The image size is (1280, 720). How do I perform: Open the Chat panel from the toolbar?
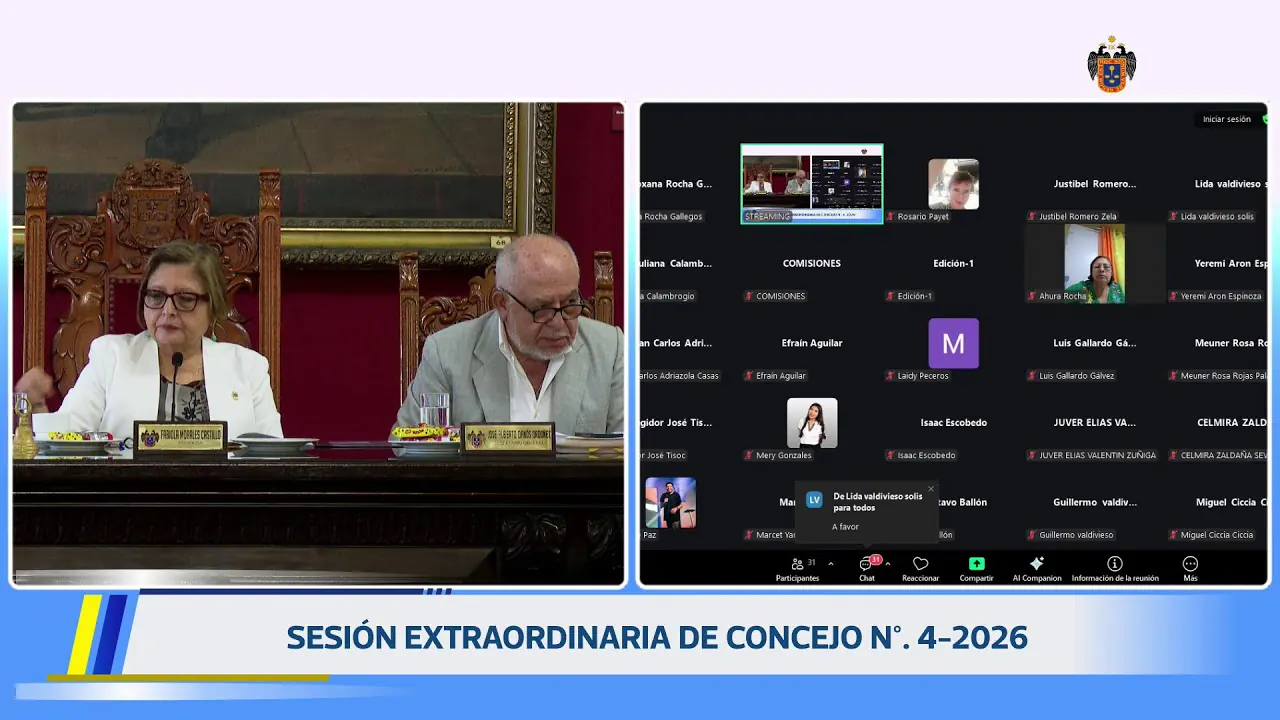pos(866,569)
